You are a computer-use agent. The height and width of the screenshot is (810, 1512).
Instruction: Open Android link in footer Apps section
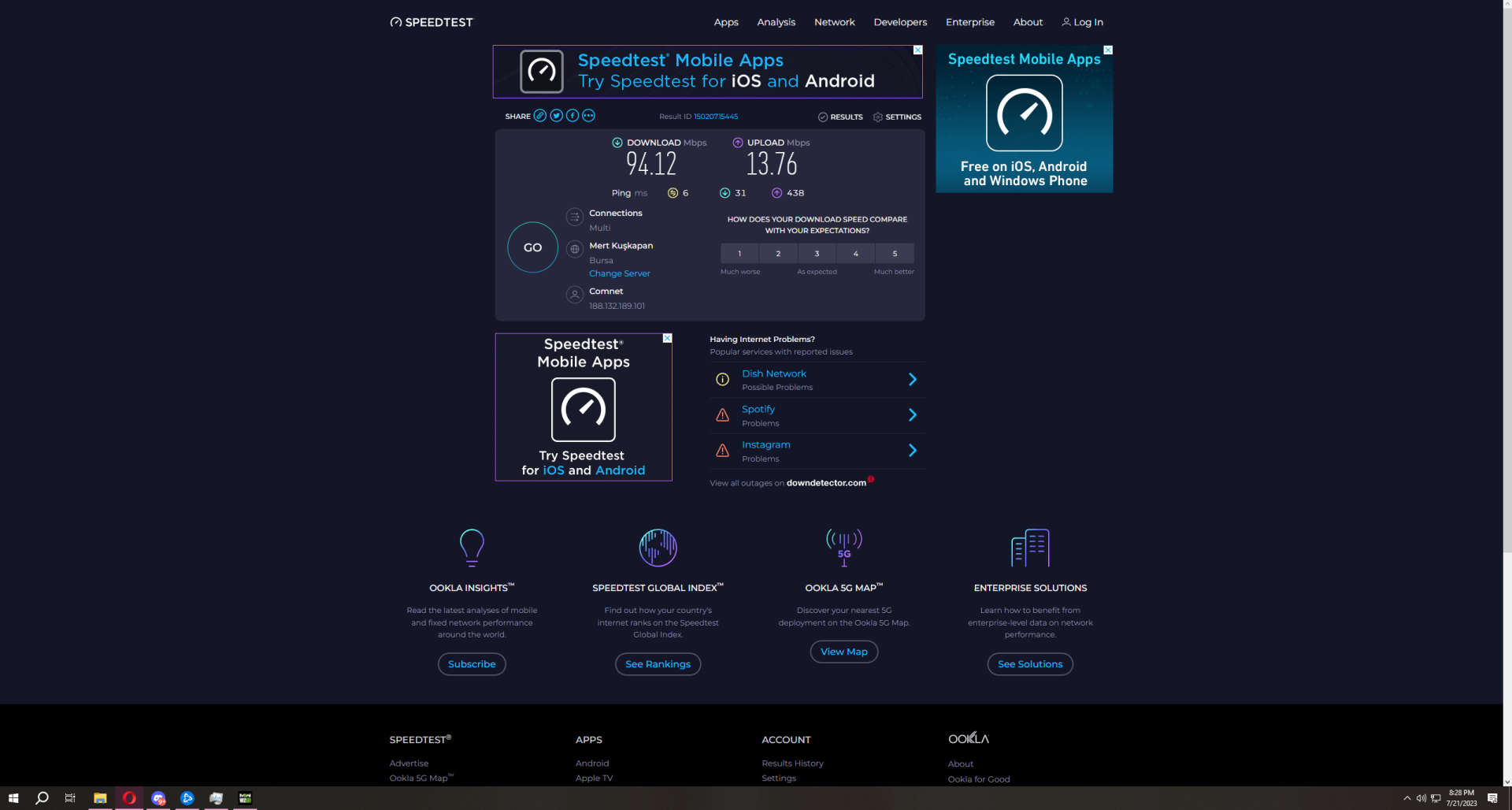click(592, 764)
